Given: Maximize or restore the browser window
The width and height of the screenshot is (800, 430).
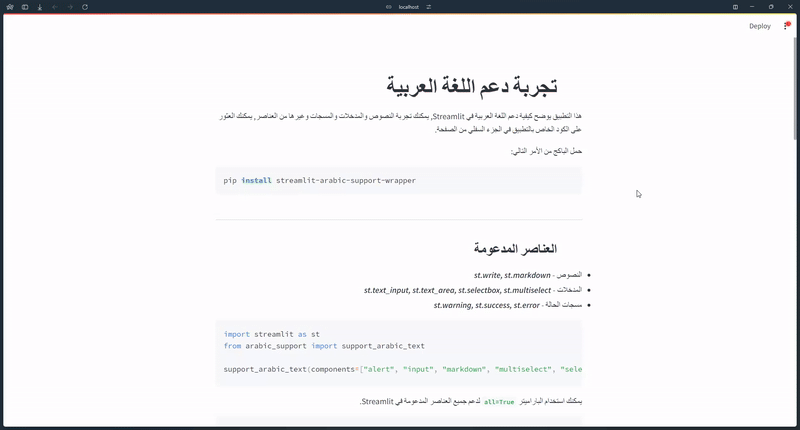Looking at the screenshot, I should (x=771, y=7).
